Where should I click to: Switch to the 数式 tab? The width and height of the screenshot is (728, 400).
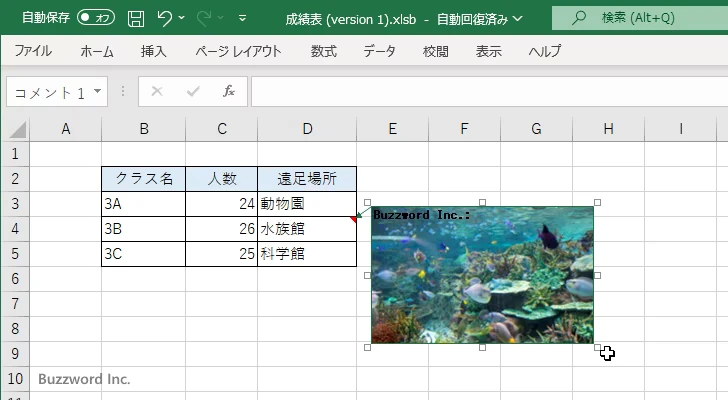tap(324, 51)
